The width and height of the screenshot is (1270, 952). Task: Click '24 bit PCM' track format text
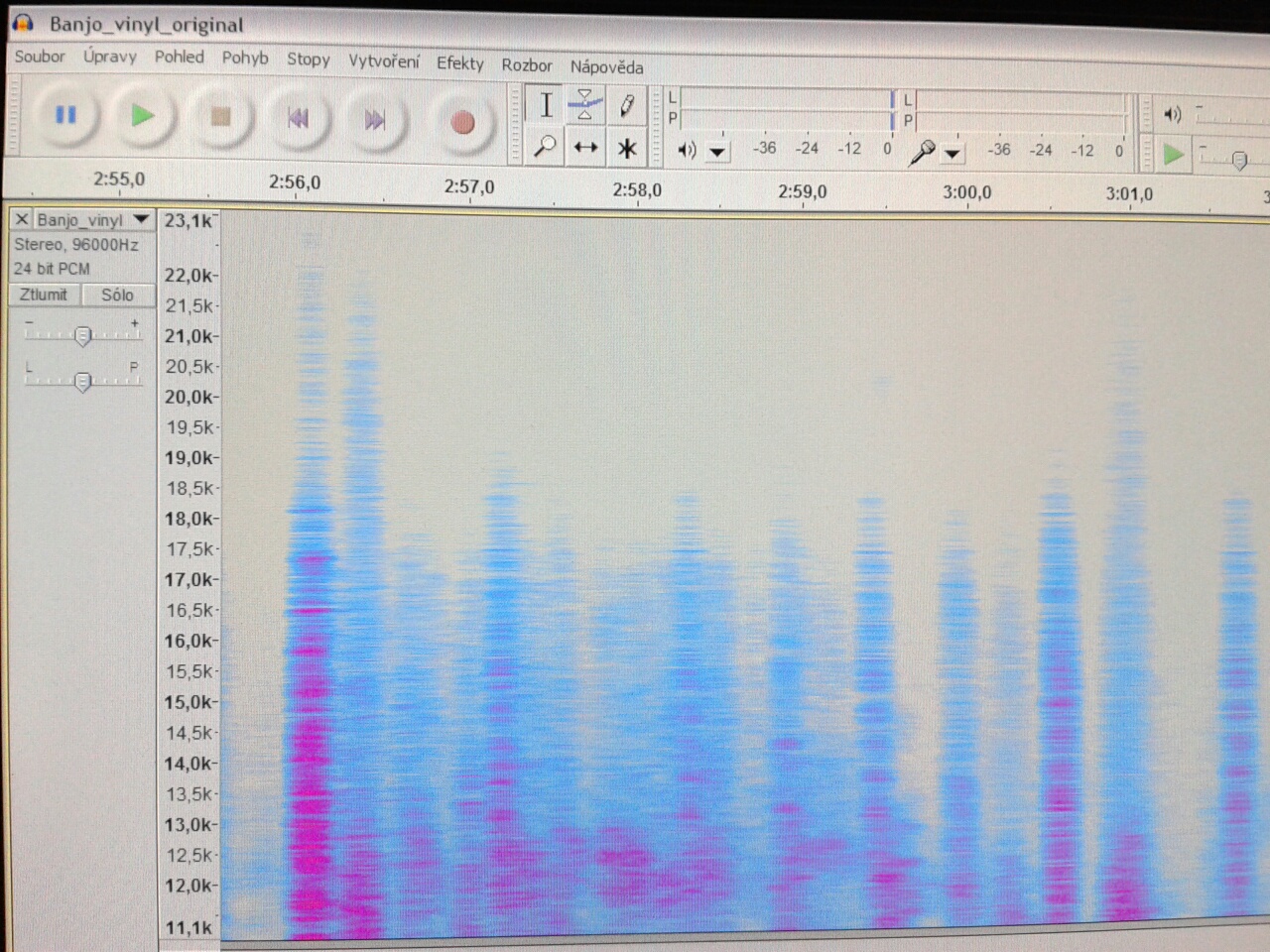52,269
